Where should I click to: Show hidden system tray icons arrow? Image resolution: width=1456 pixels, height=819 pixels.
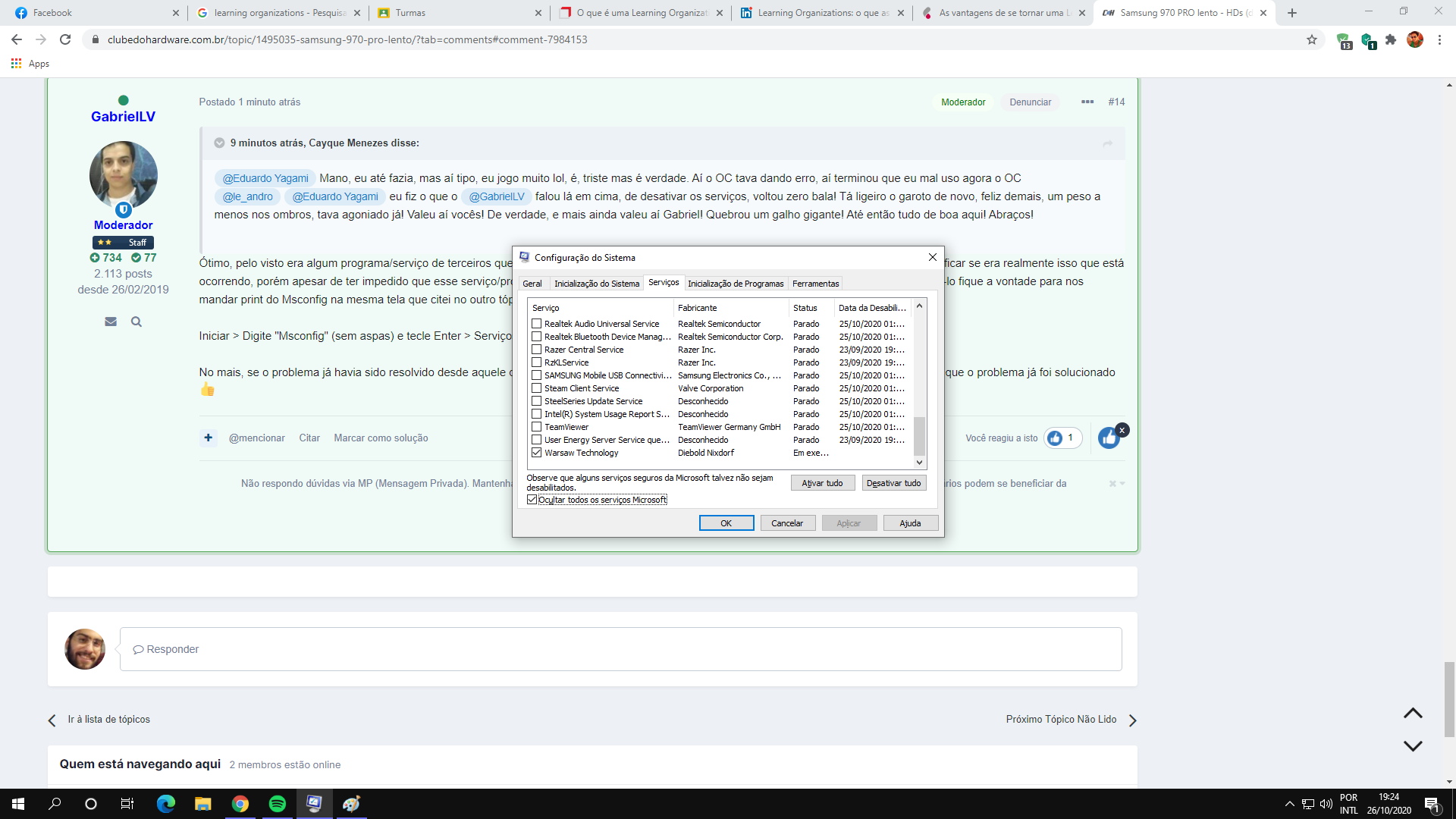(x=1289, y=804)
